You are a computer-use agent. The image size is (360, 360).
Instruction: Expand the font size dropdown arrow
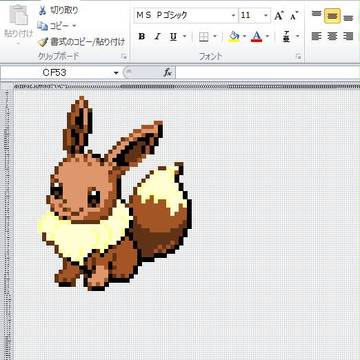tap(266, 16)
